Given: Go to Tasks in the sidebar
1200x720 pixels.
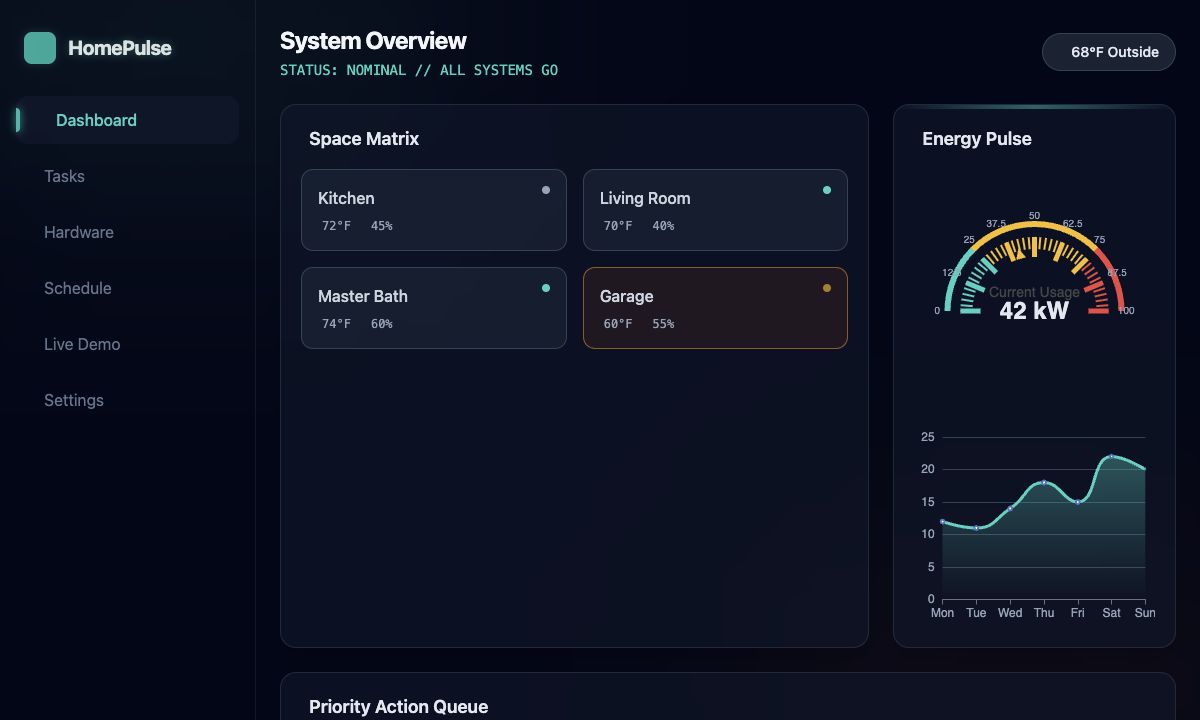Looking at the screenshot, I should coord(128,176).
